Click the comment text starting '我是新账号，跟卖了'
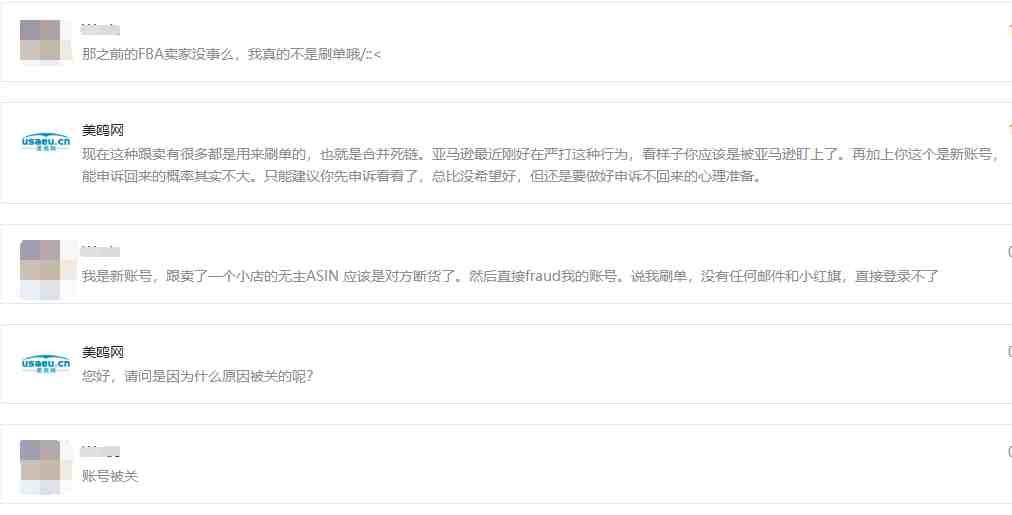 tap(510, 277)
